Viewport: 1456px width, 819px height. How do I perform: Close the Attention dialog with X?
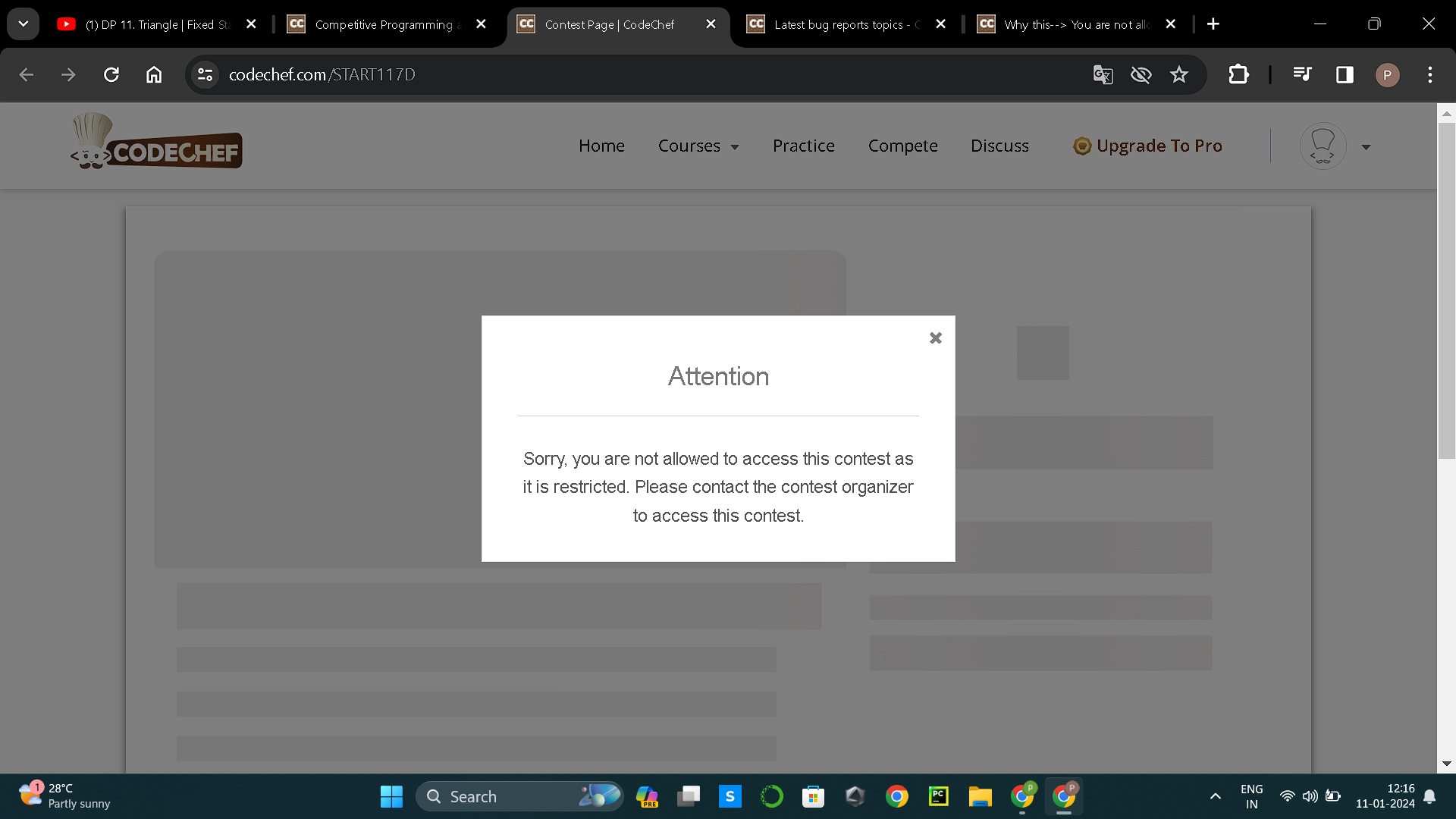[935, 338]
